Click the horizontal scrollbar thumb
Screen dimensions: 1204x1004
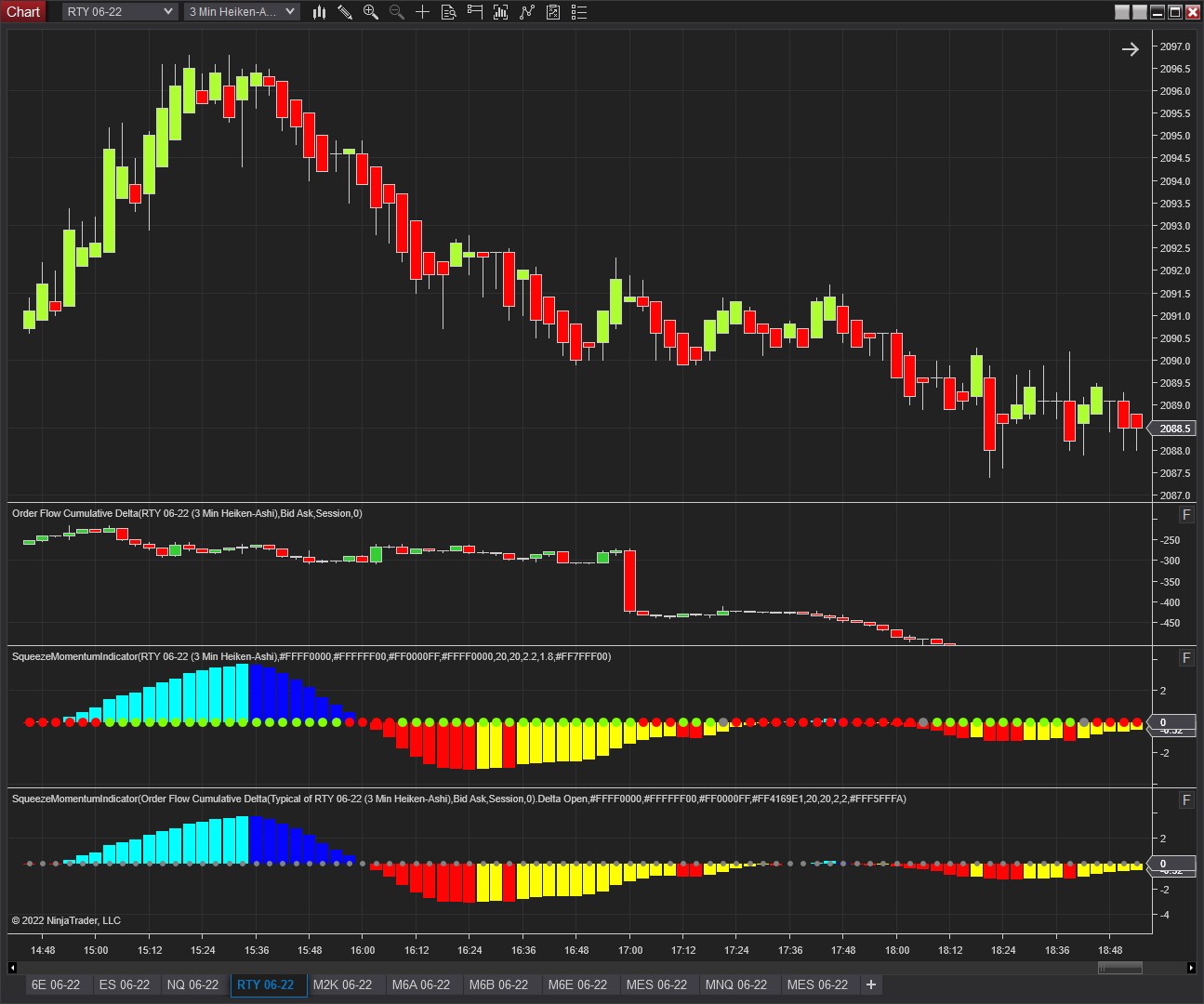pyautogui.click(x=1119, y=968)
